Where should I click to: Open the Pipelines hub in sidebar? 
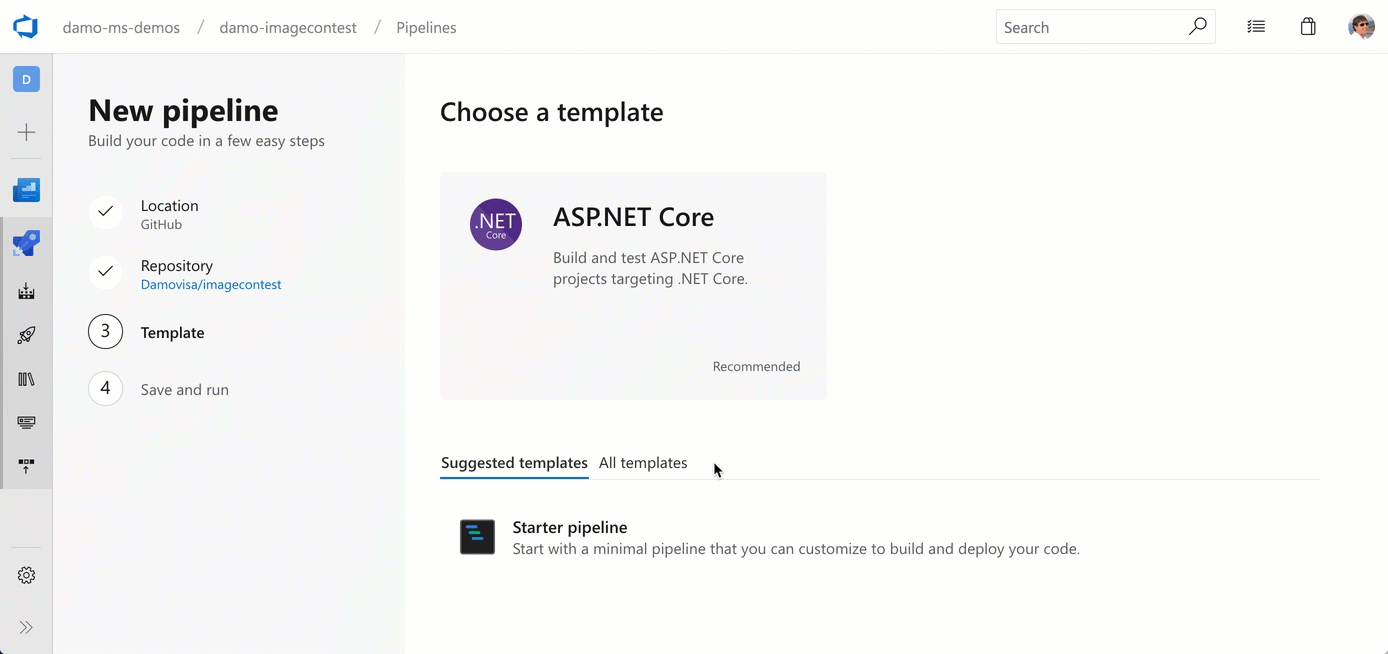click(x=26, y=243)
